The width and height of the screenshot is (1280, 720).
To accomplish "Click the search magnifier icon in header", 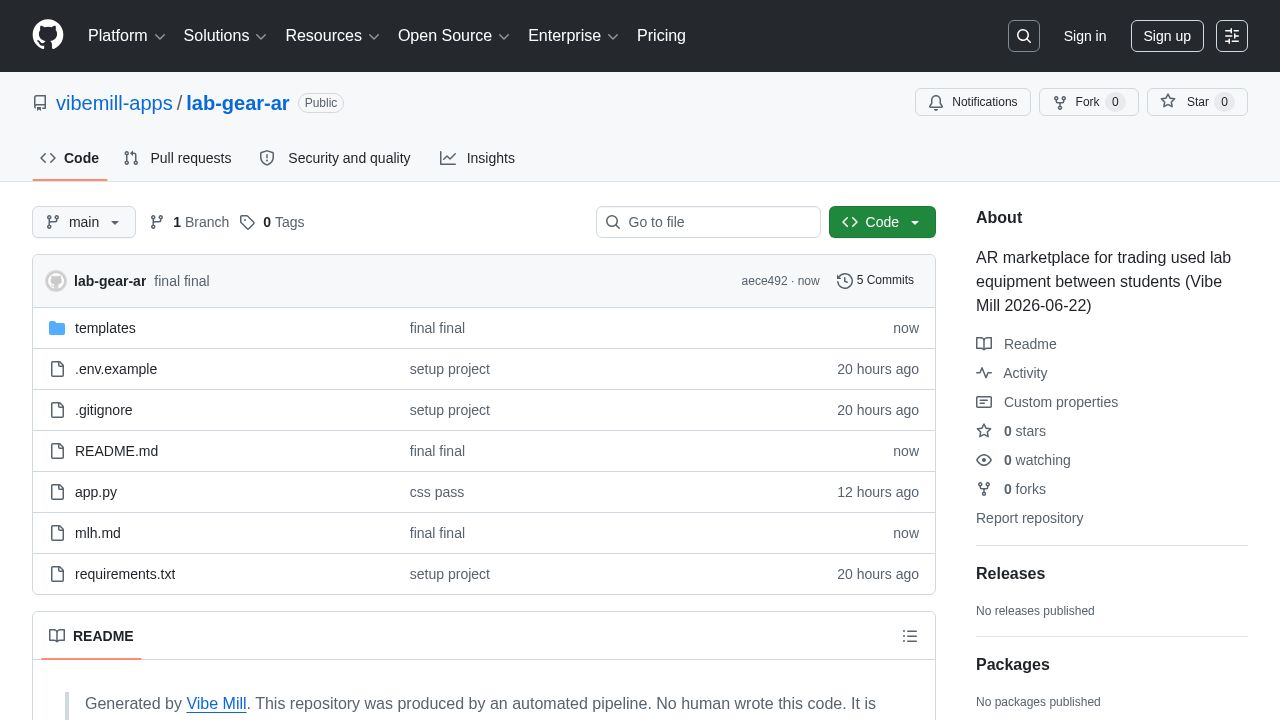I will (x=1024, y=36).
